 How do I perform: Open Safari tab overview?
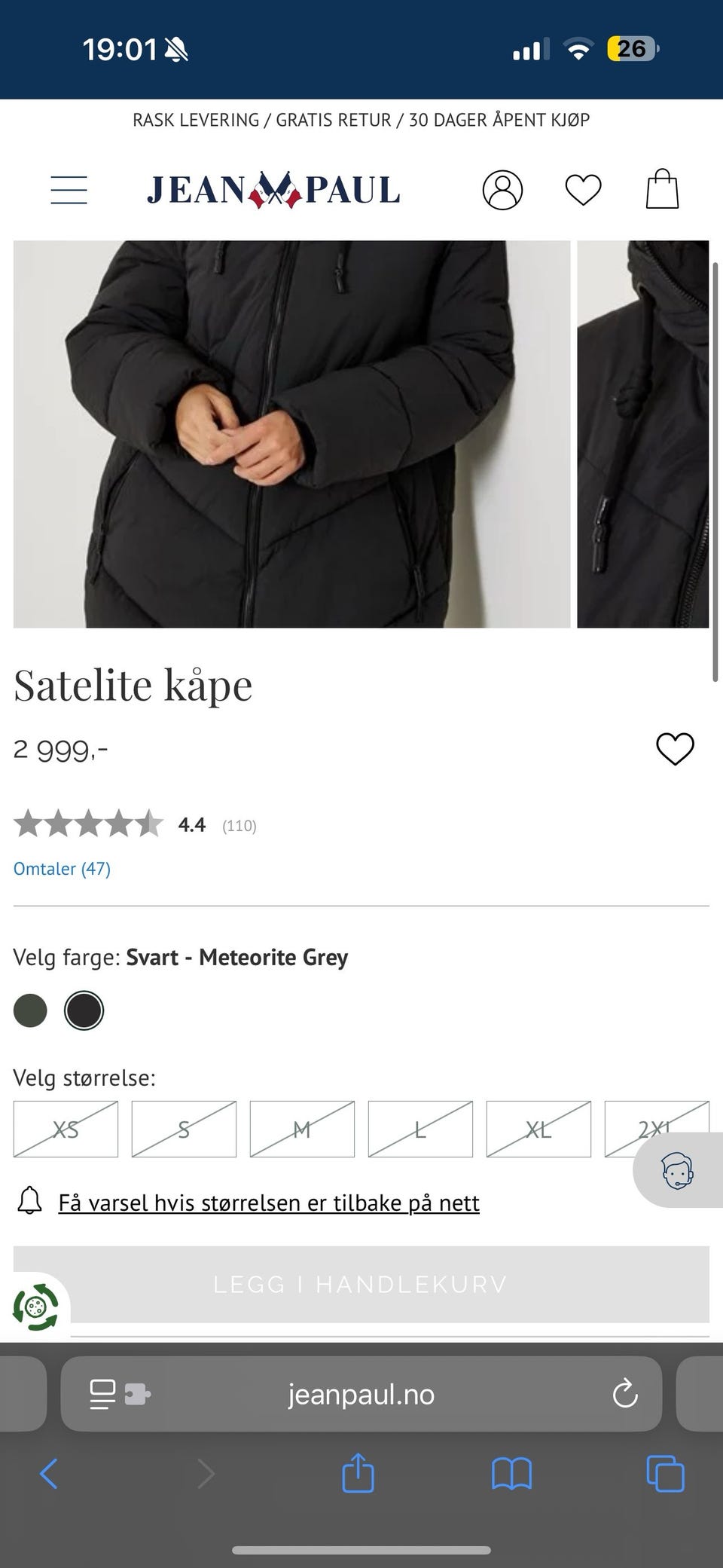coord(664,1475)
